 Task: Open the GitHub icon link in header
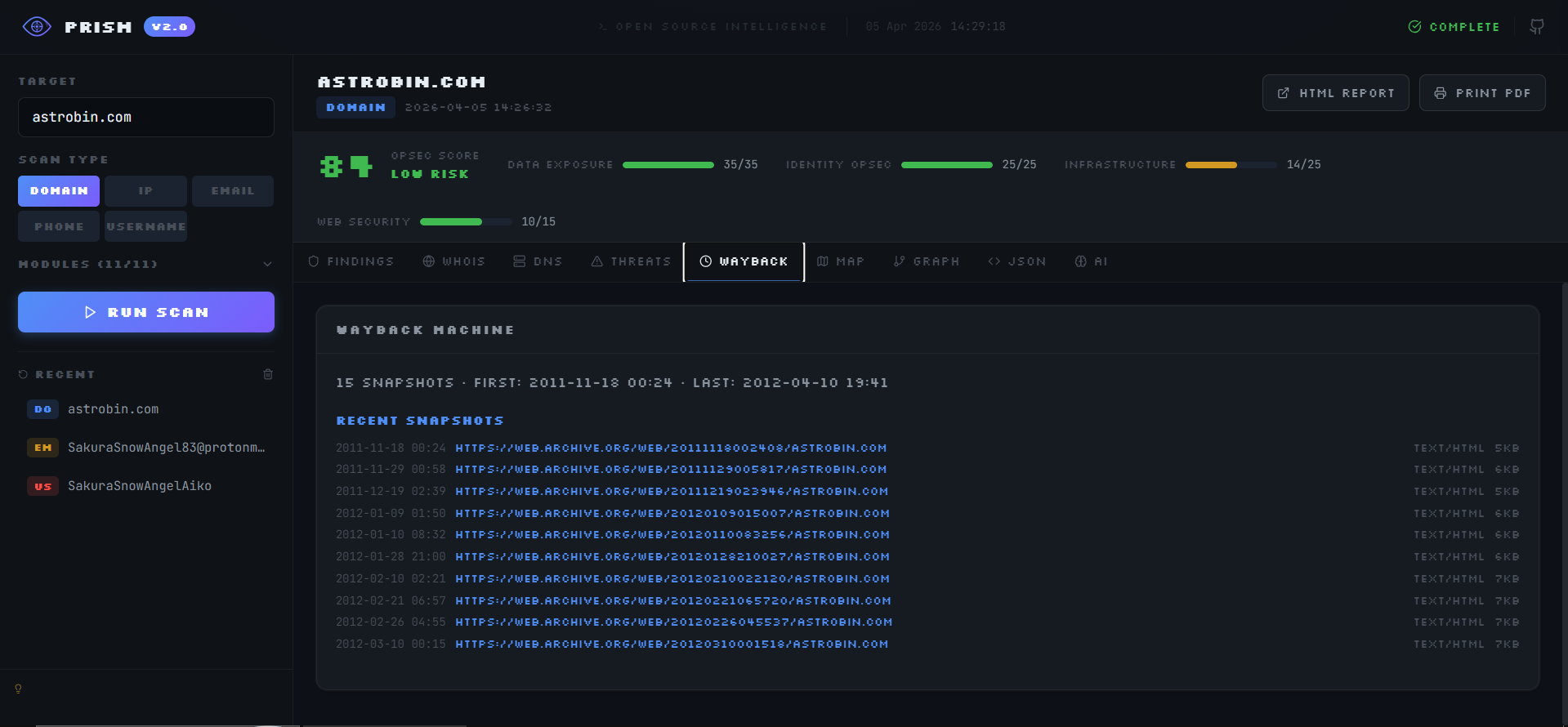(1537, 27)
